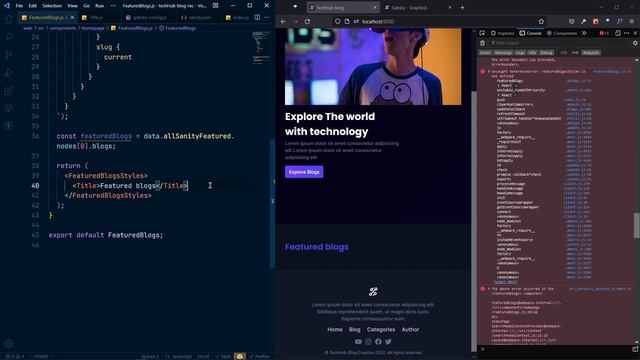Toggle the Debug console filter
This screenshot has width=640, height=360.
coord(547,53)
